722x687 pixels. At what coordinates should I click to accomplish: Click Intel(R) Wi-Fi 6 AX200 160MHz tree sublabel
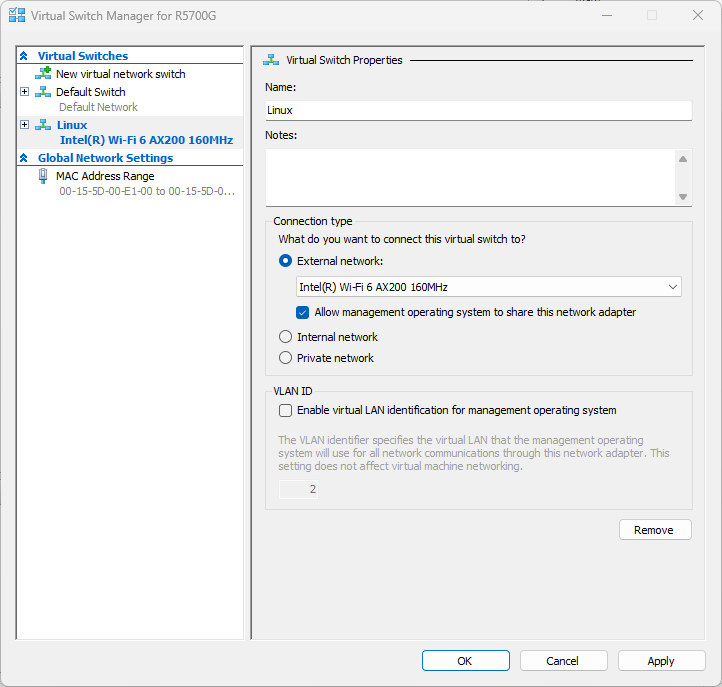point(146,140)
